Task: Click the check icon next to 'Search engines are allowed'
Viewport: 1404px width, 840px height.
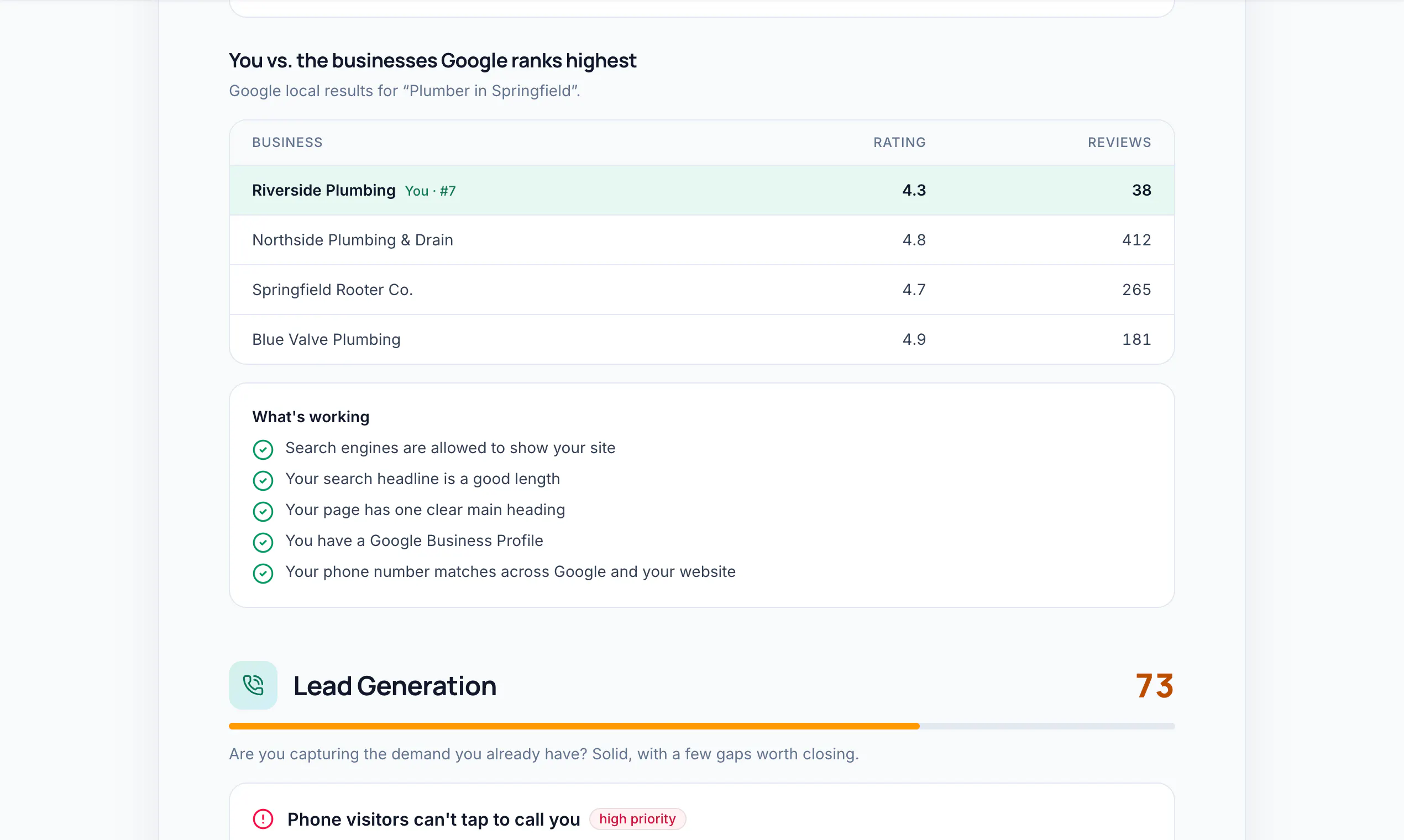Action: click(x=263, y=449)
